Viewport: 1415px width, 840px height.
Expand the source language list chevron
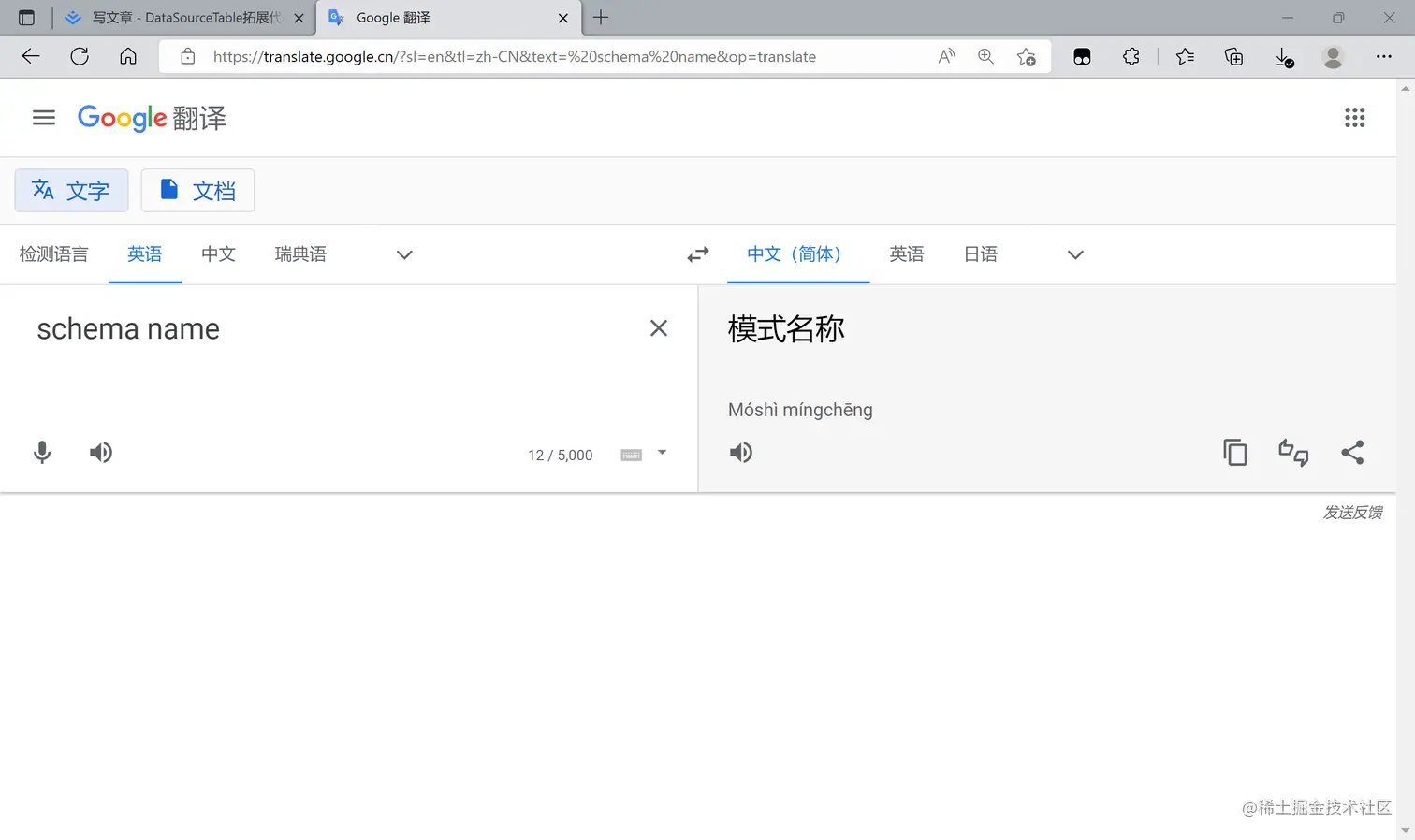(404, 254)
